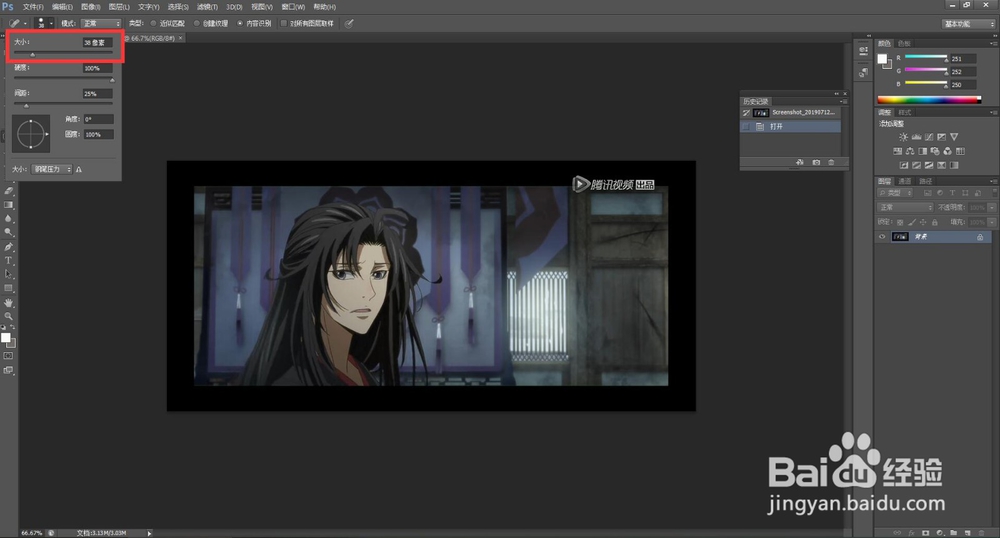1000x538 pixels.
Task: Toggle the alert icon beside 钢笔压力 dropdown
Action: pos(79,170)
